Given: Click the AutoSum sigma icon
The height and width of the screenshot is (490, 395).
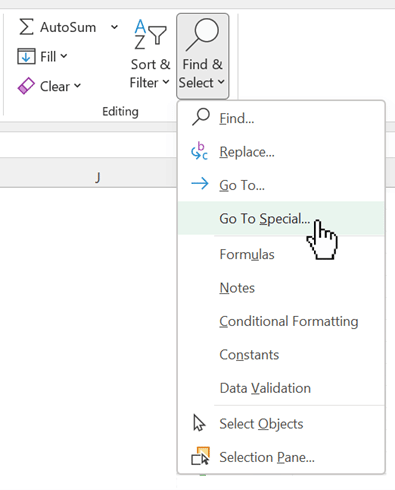Looking at the screenshot, I should coord(26,27).
